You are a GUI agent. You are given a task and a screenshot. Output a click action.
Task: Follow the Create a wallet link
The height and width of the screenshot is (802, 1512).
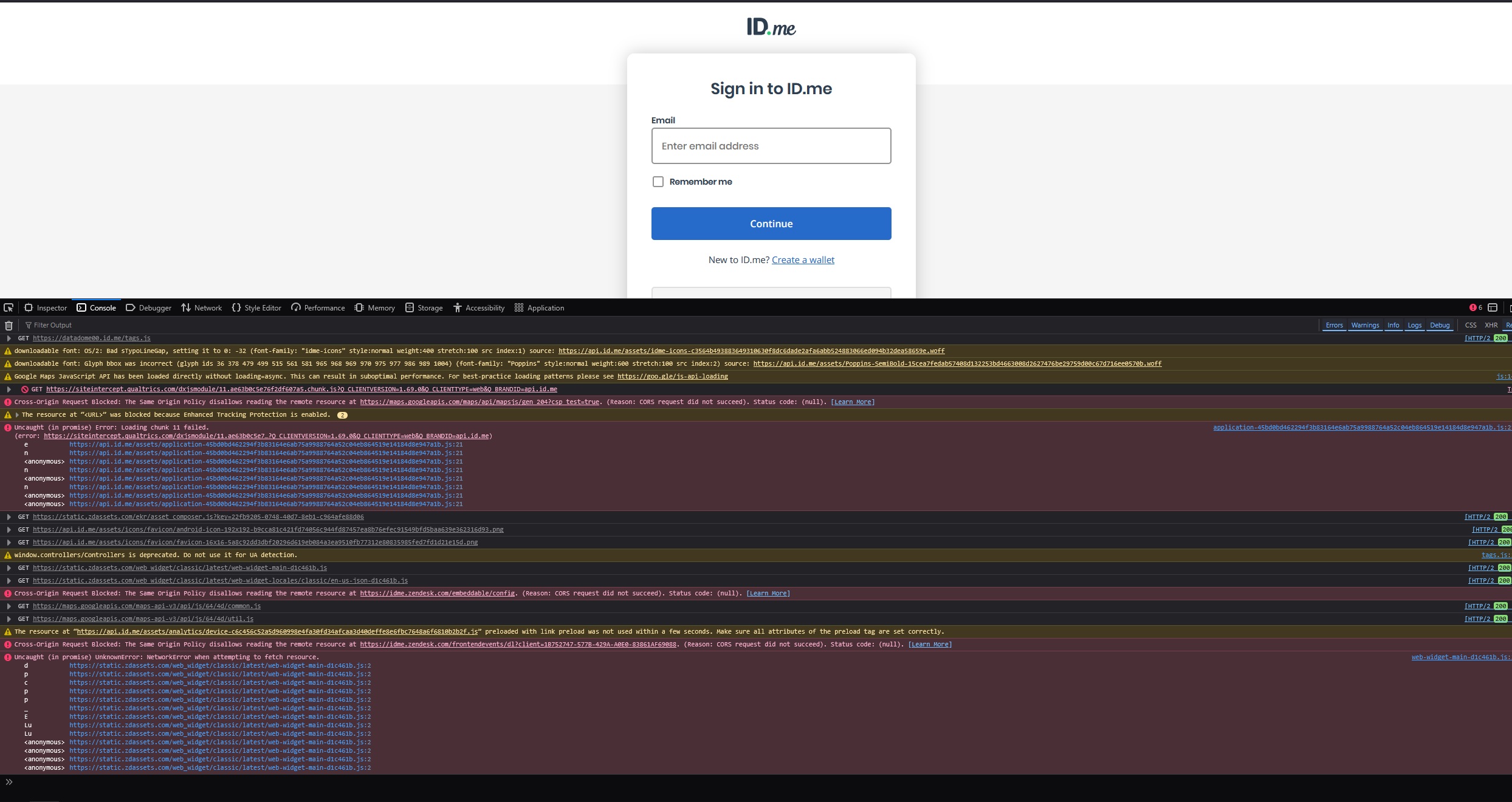tap(803, 260)
